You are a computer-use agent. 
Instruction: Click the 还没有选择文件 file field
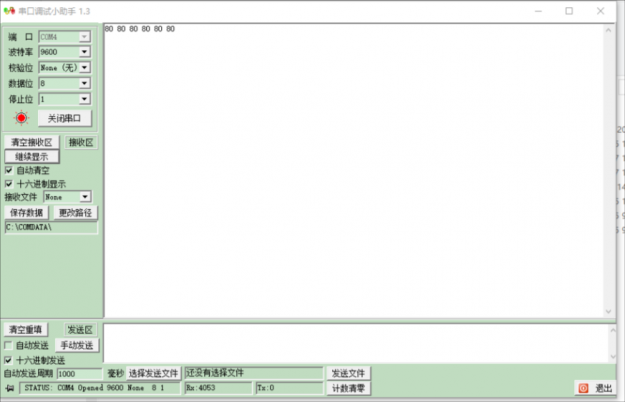[254, 373]
